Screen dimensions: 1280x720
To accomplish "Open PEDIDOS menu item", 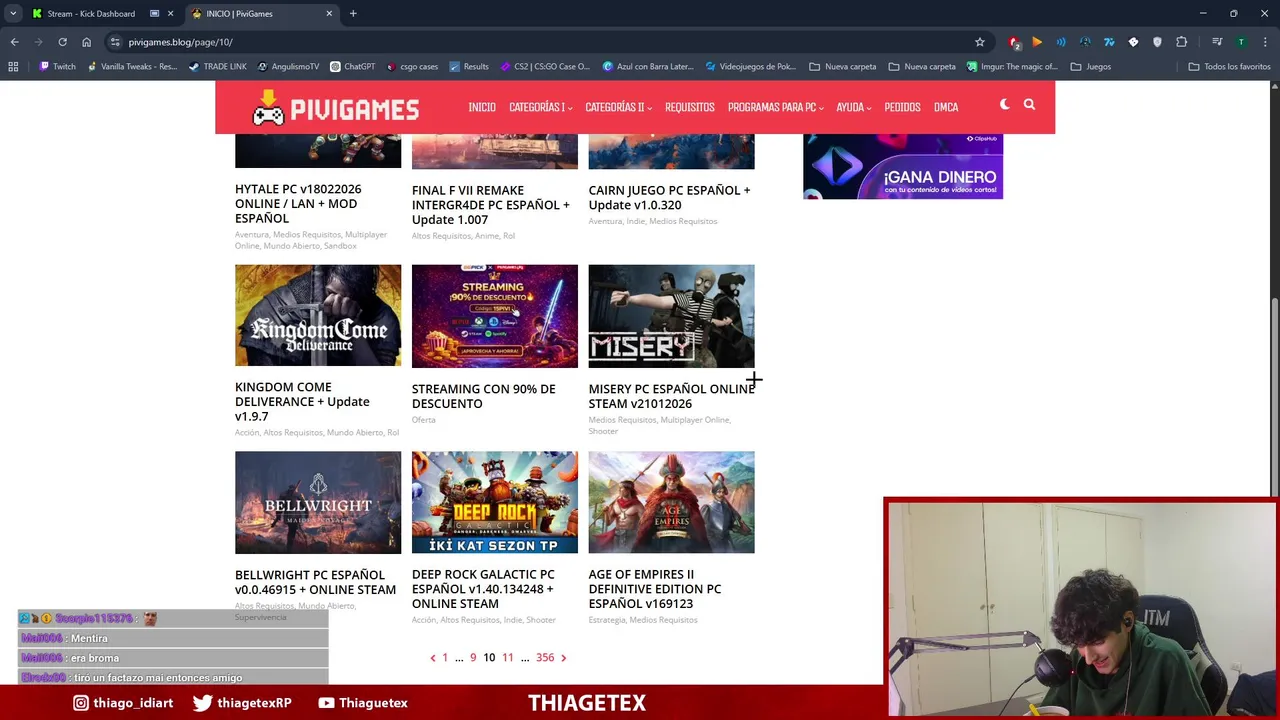I will click(x=902, y=107).
